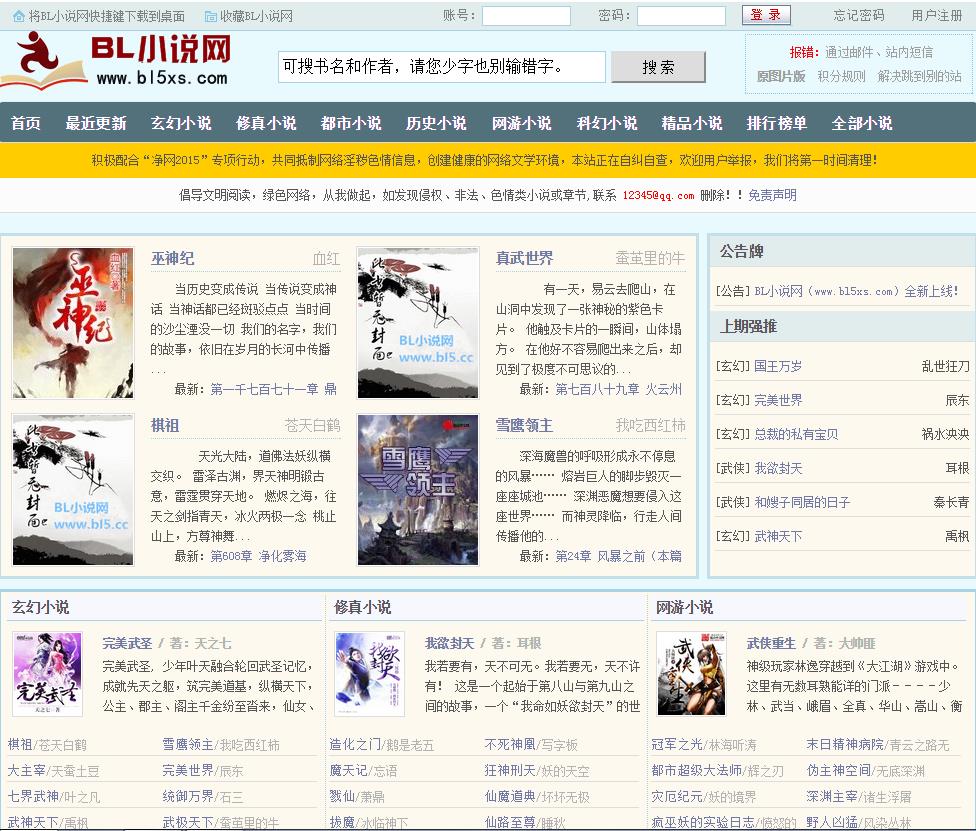Open 忘记密码 link
This screenshot has height=831, width=976.
[x=858, y=16]
